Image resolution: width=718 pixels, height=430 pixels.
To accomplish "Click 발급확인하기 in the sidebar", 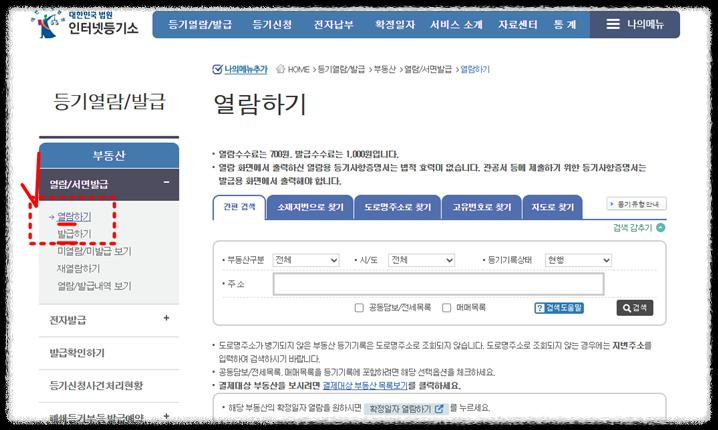I will coord(77,353).
